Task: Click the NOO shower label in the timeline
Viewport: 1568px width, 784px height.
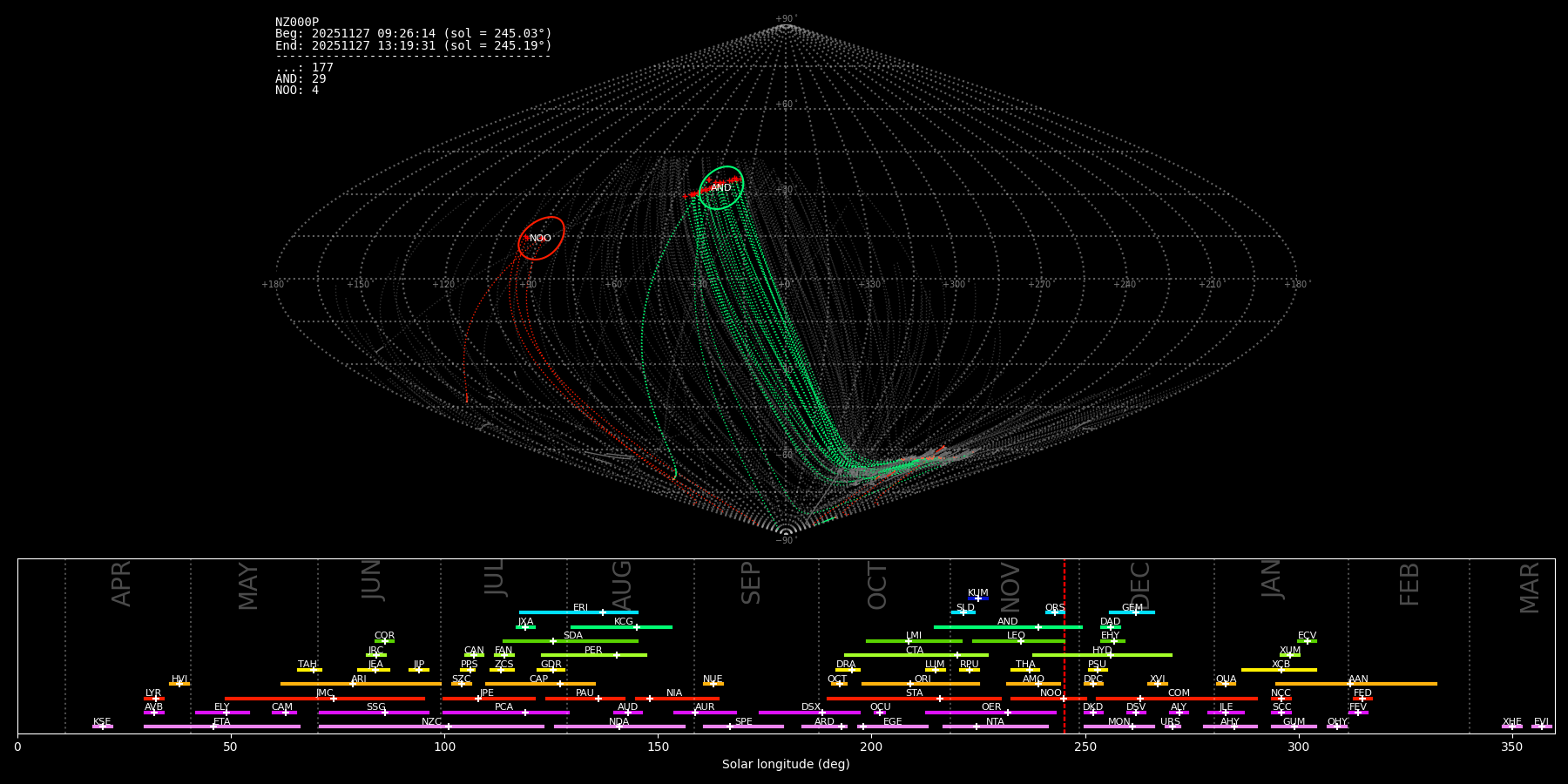Action: pos(1051,693)
